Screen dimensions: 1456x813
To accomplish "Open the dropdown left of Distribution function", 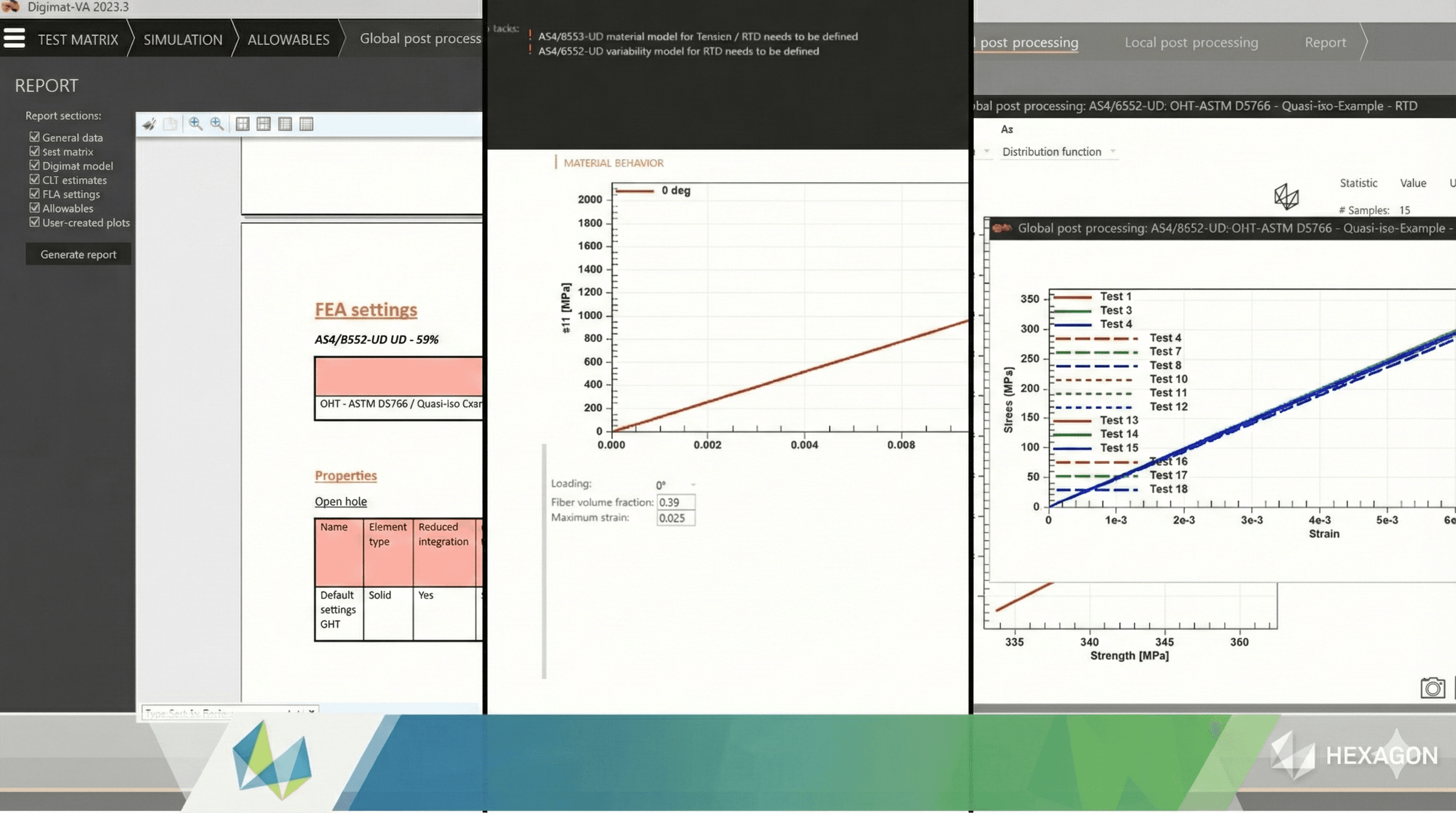I will [986, 151].
